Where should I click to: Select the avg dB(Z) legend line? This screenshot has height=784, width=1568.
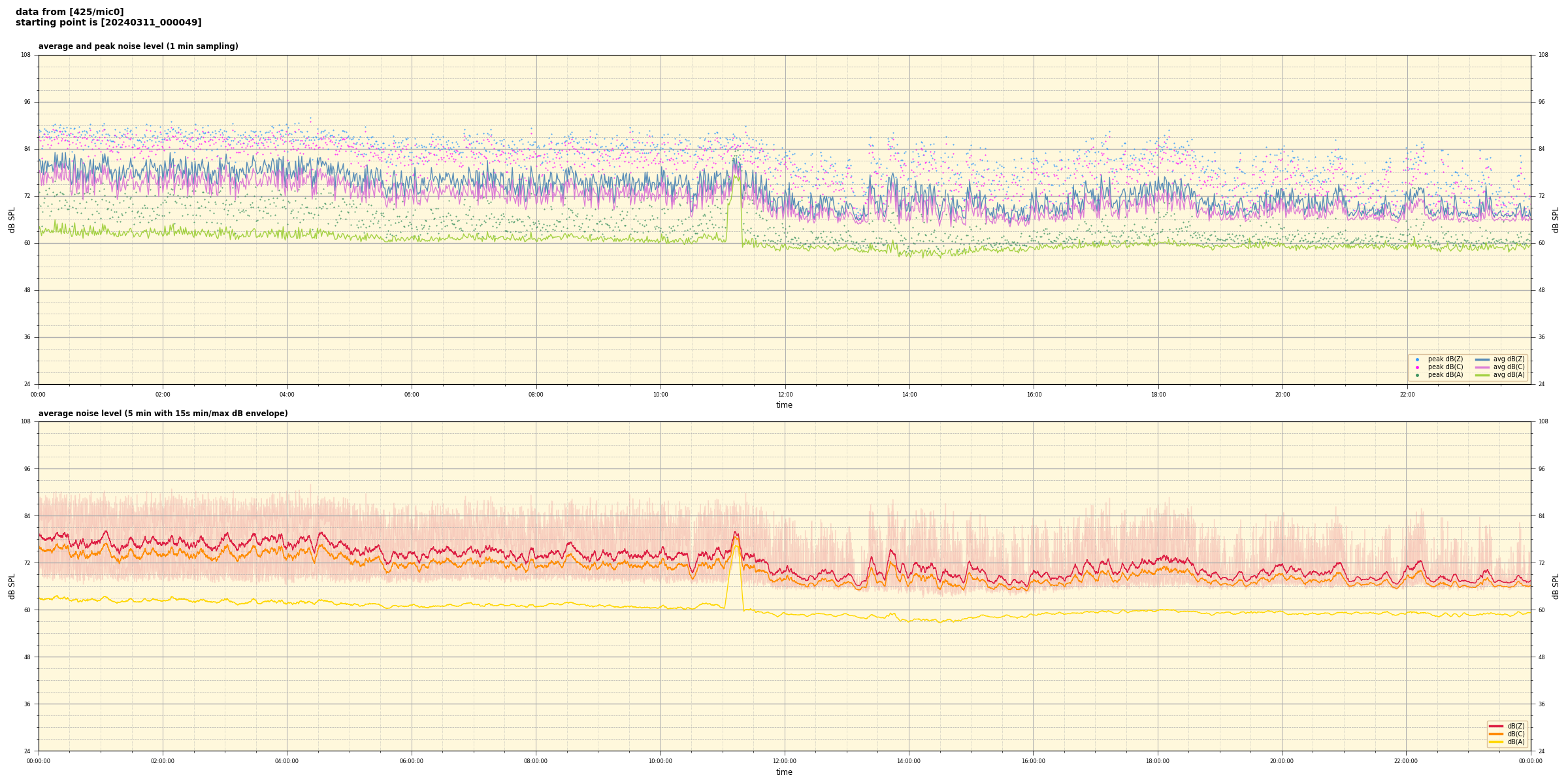1482,359
